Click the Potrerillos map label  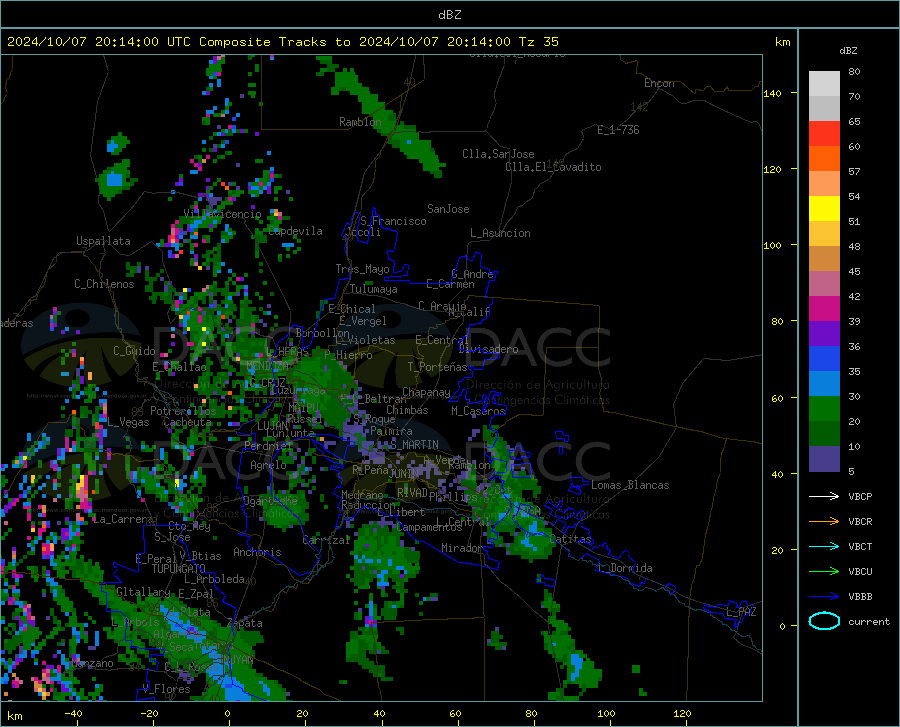coord(183,411)
